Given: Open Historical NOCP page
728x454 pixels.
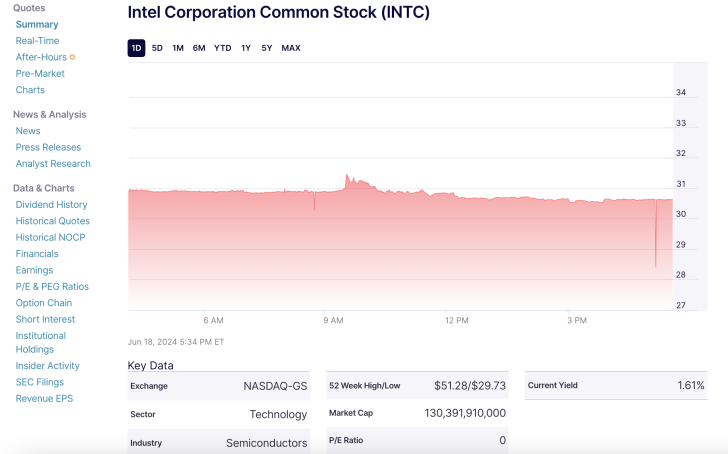Looking at the screenshot, I should [x=51, y=237].
